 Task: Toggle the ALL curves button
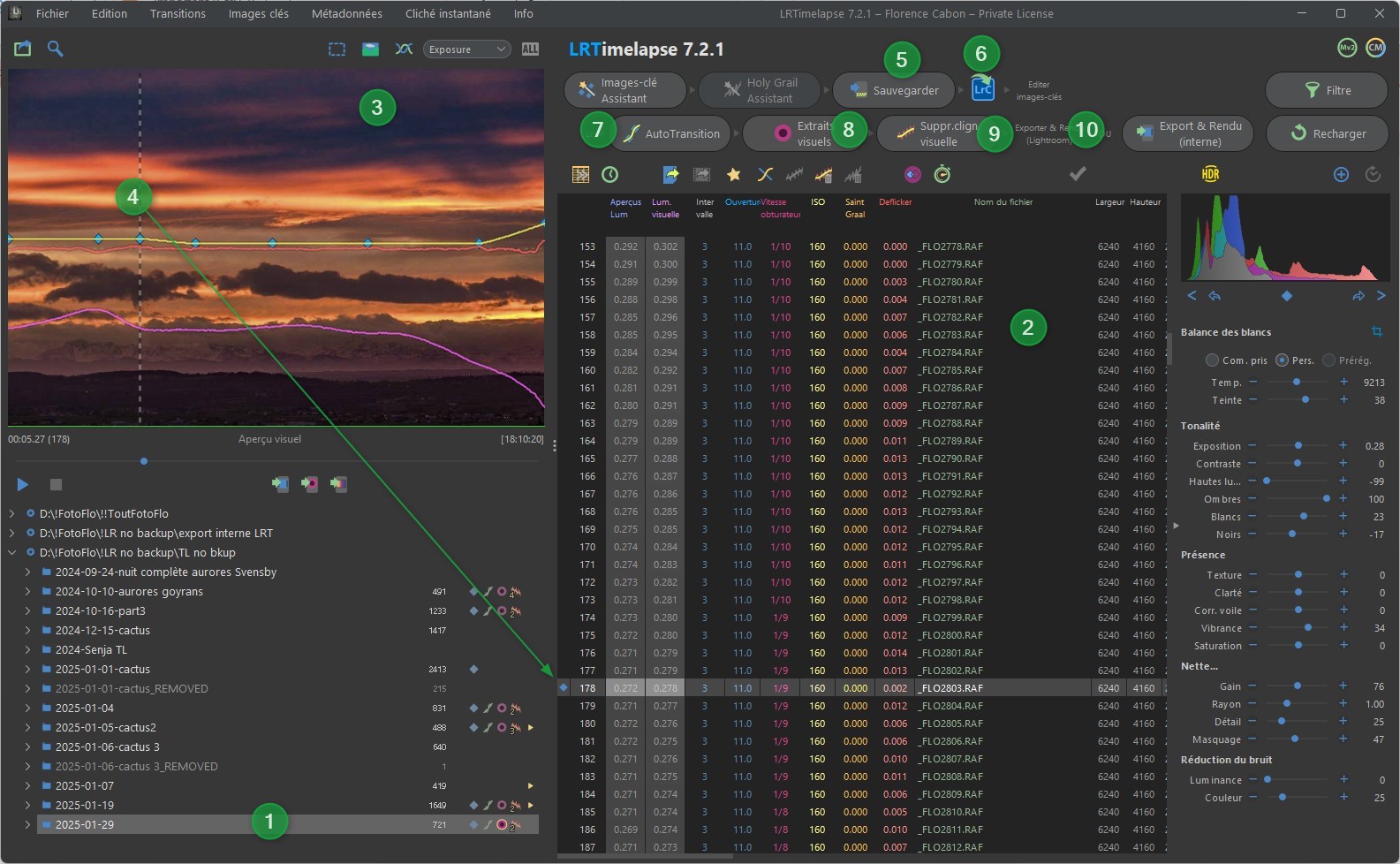point(530,49)
